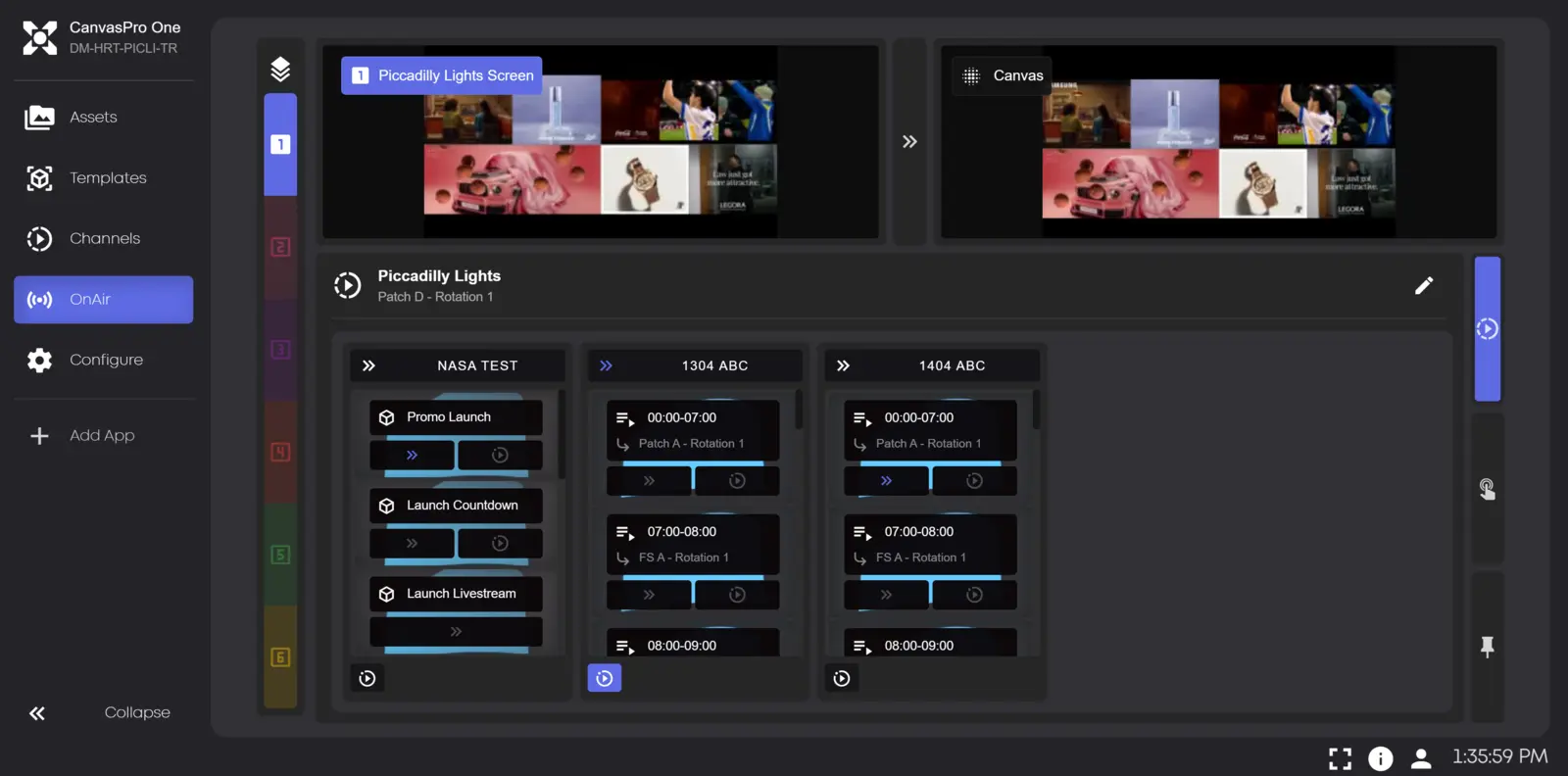Go to Channels in sidebar
The image size is (1568, 776).
[103, 239]
